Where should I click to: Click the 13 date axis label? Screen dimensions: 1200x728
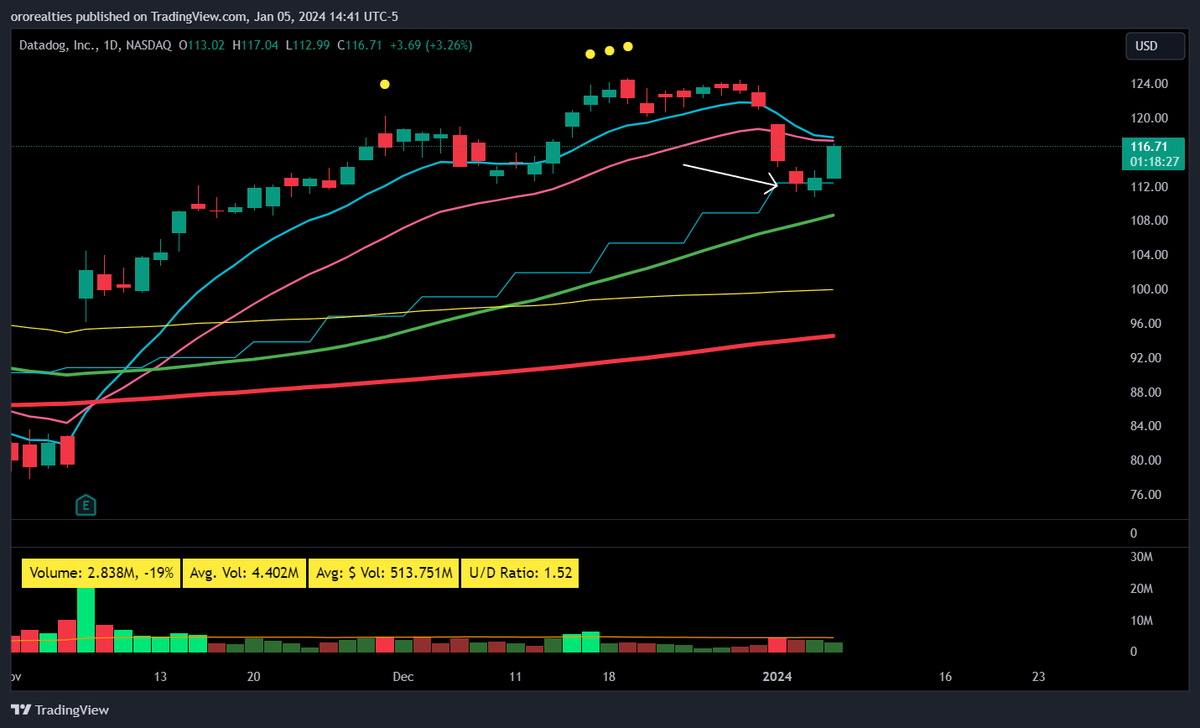coord(160,677)
